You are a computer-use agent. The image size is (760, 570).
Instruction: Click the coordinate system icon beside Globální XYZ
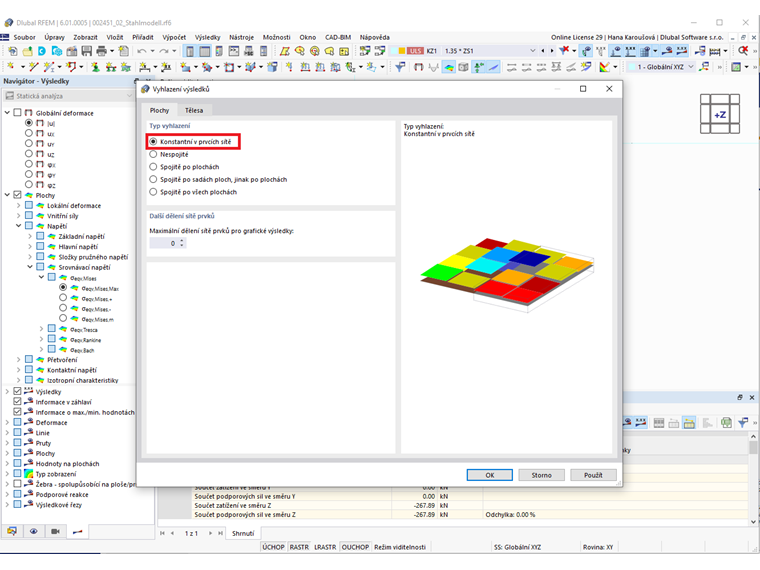coord(704,67)
